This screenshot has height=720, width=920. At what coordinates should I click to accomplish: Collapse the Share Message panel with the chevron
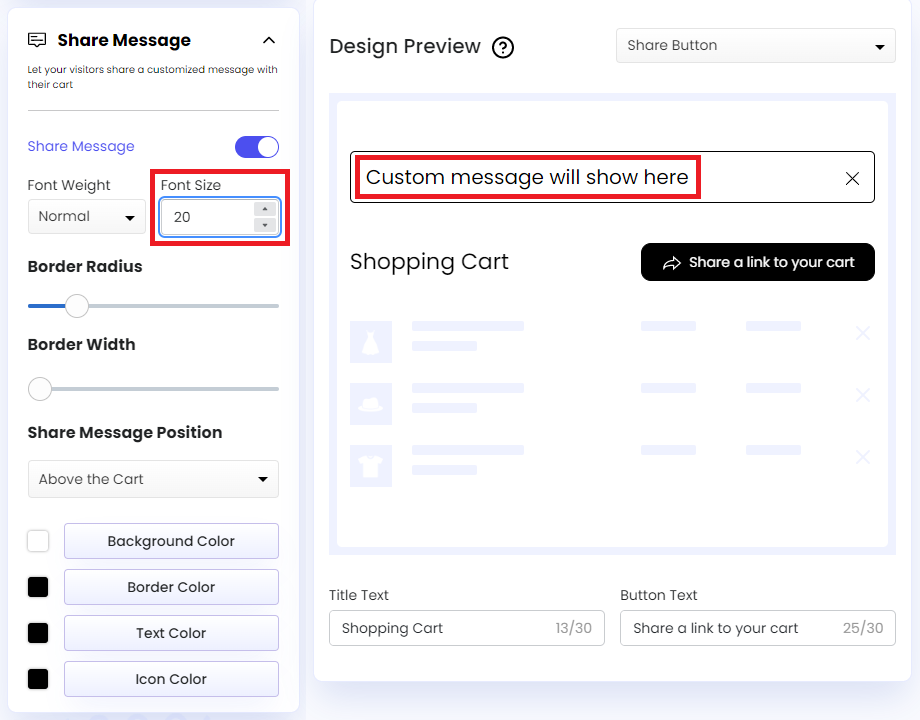point(268,40)
